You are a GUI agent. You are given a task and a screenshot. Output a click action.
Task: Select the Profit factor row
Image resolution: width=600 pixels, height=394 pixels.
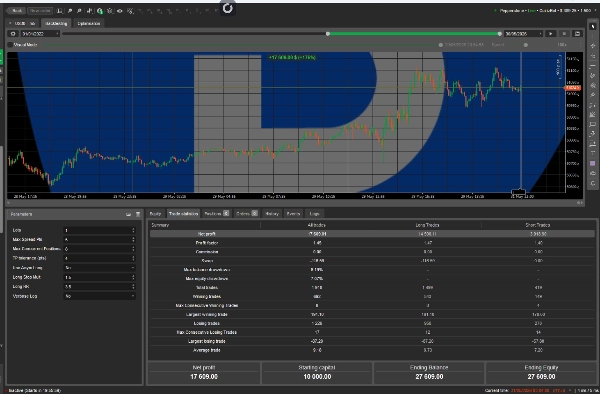[372, 243]
